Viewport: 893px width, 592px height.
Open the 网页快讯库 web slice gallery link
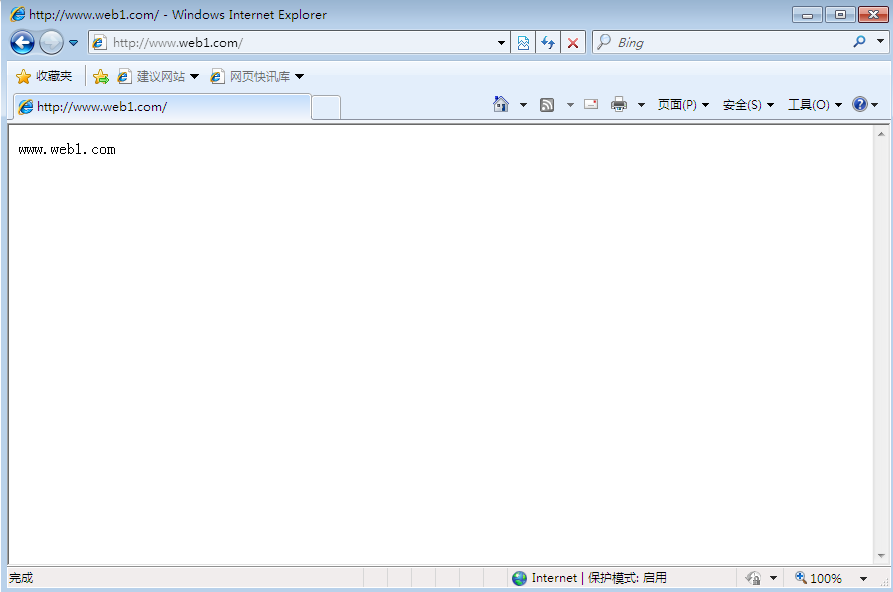257,76
